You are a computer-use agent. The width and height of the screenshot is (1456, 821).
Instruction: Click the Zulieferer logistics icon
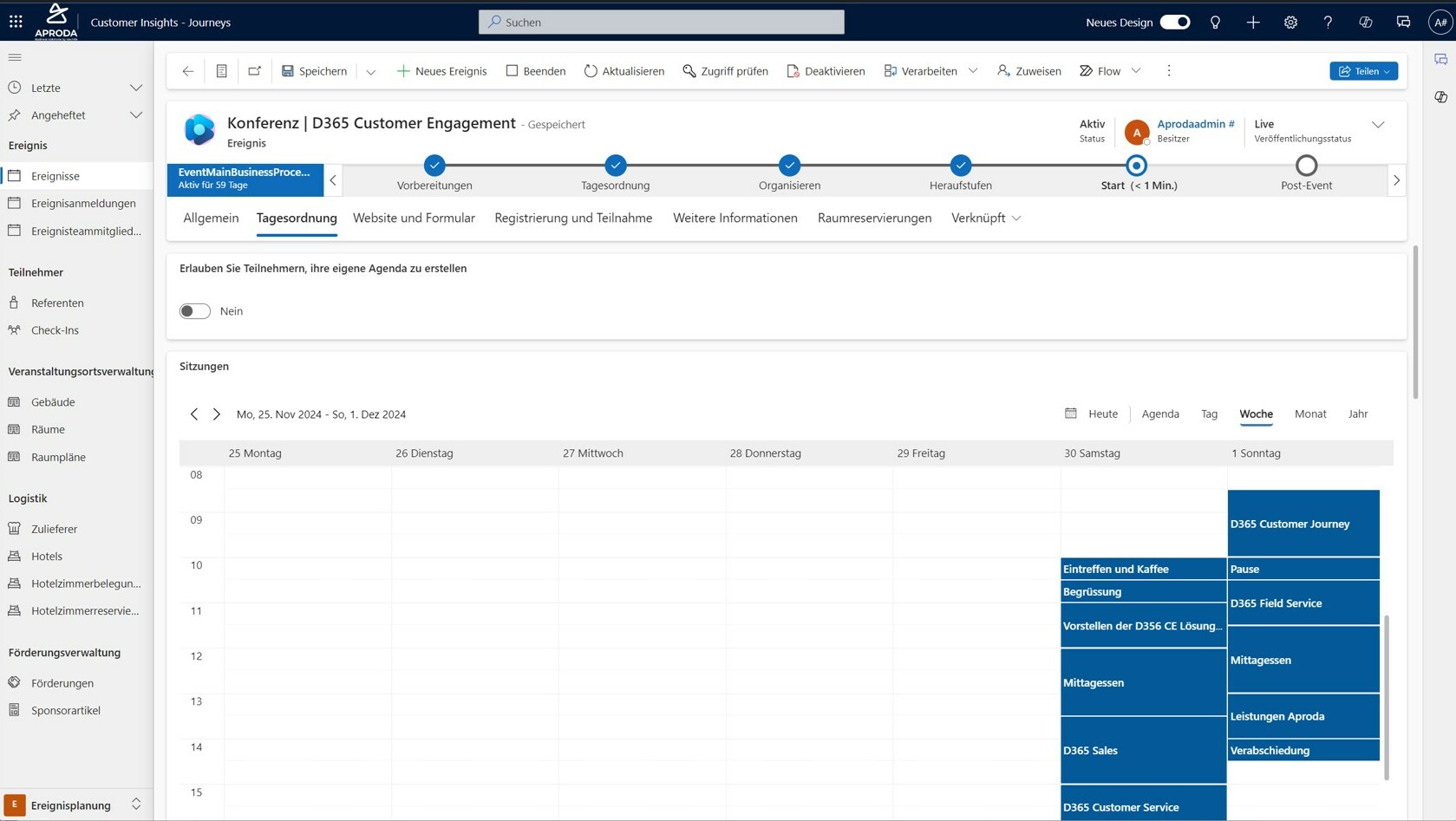pyautogui.click(x=14, y=529)
